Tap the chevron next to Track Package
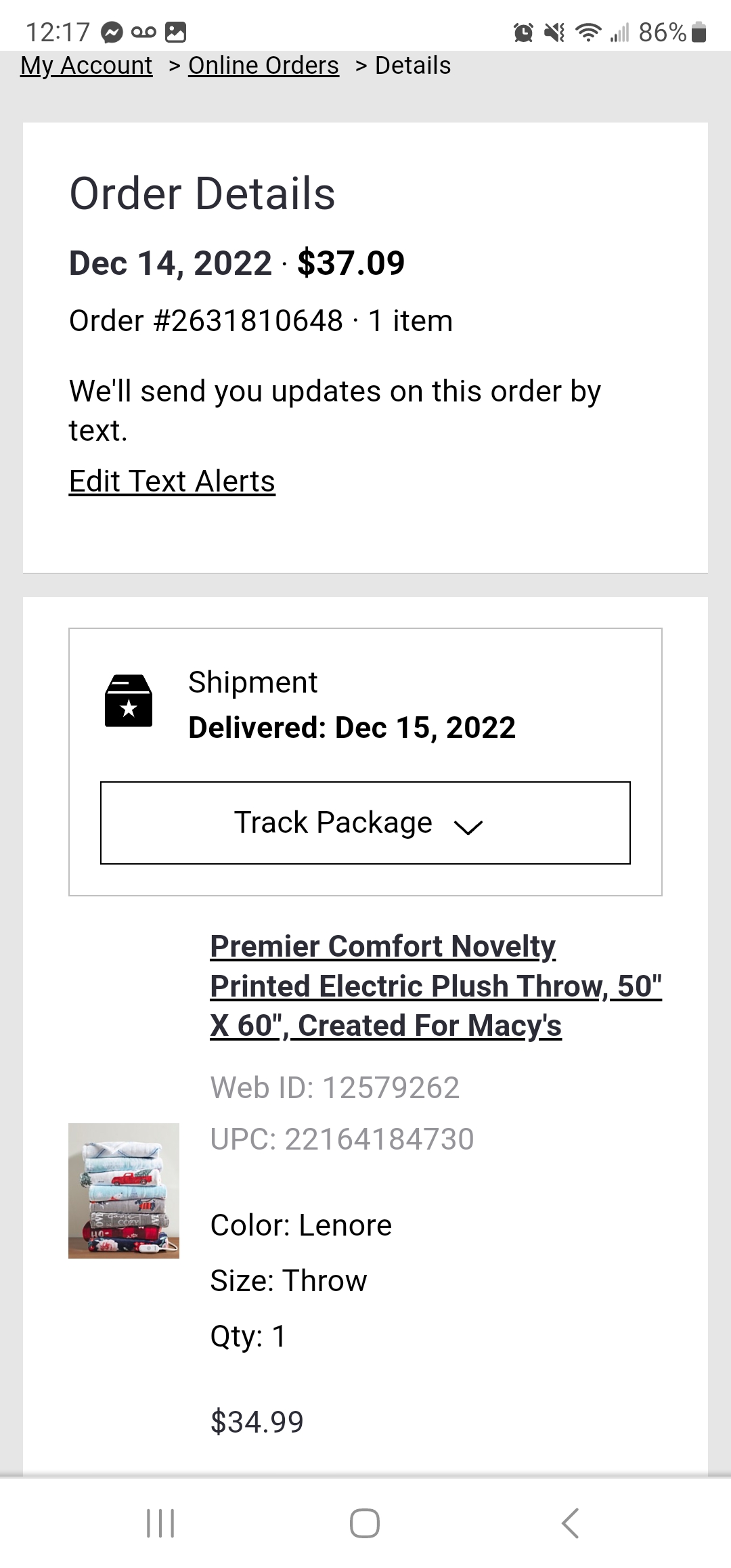Viewport: 731px width, 1568px height. (x=468, y=827)
